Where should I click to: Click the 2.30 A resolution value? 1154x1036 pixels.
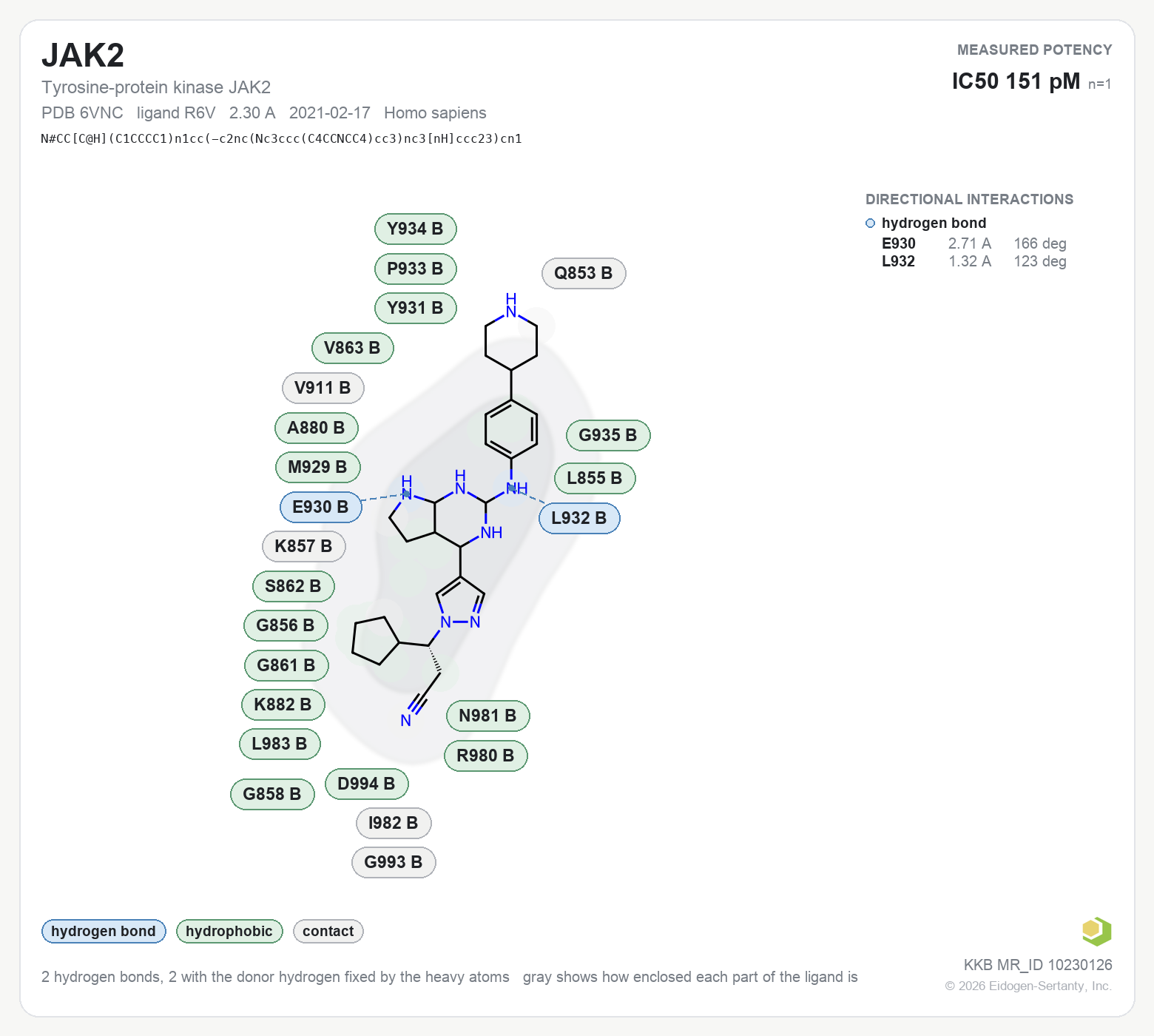tap(252, 112)
